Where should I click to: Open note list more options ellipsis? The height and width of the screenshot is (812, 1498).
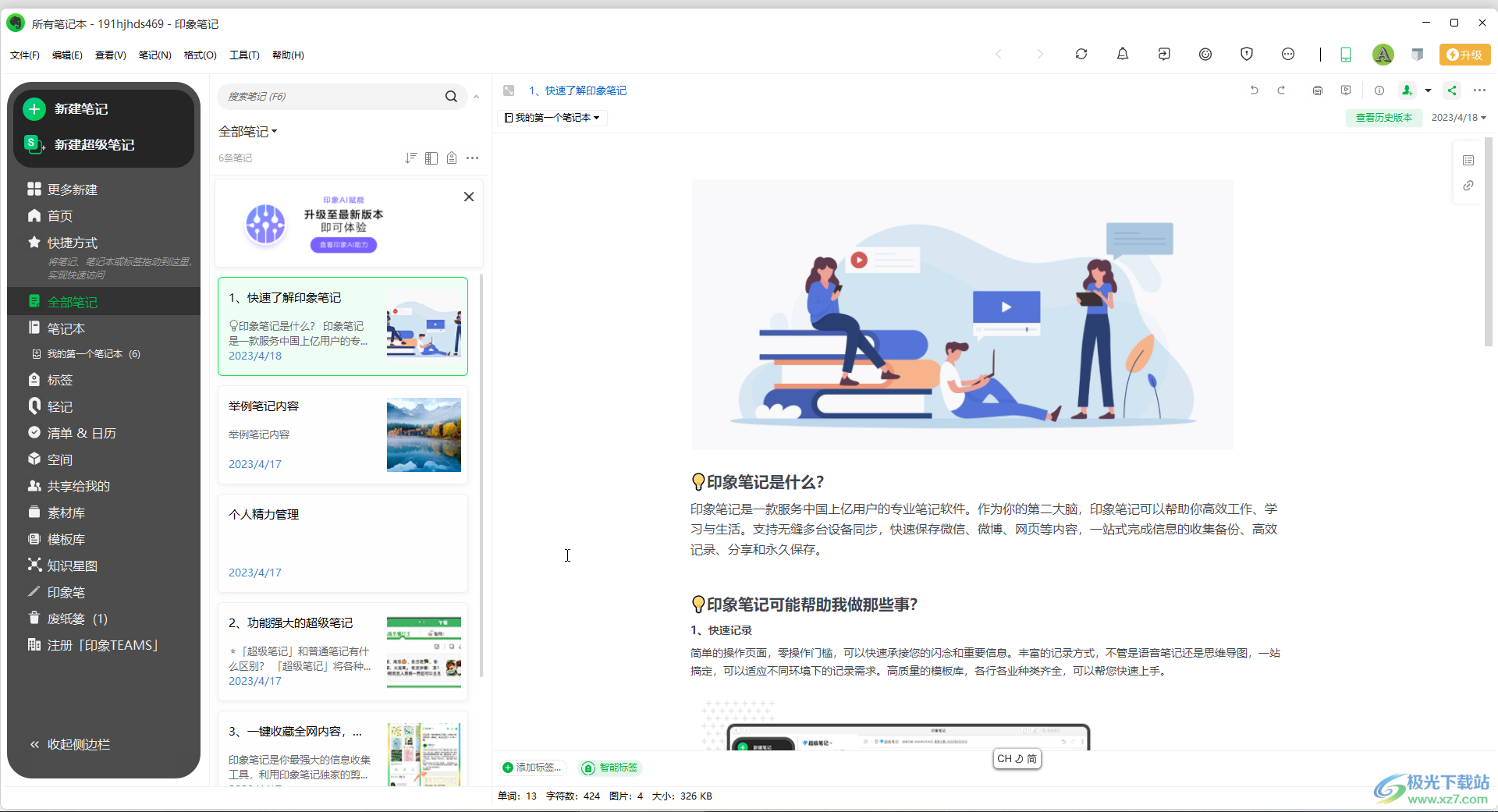point(473,158)
